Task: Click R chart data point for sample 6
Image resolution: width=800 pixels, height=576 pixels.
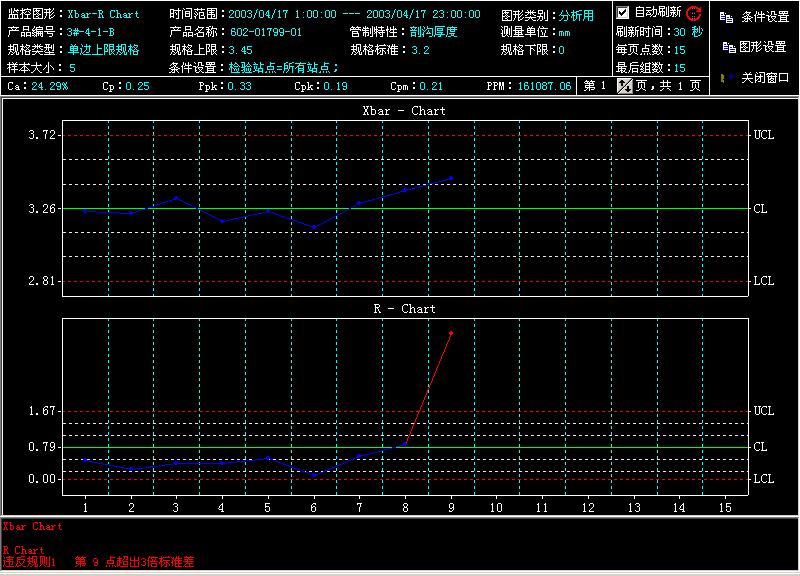Action: 314,475
